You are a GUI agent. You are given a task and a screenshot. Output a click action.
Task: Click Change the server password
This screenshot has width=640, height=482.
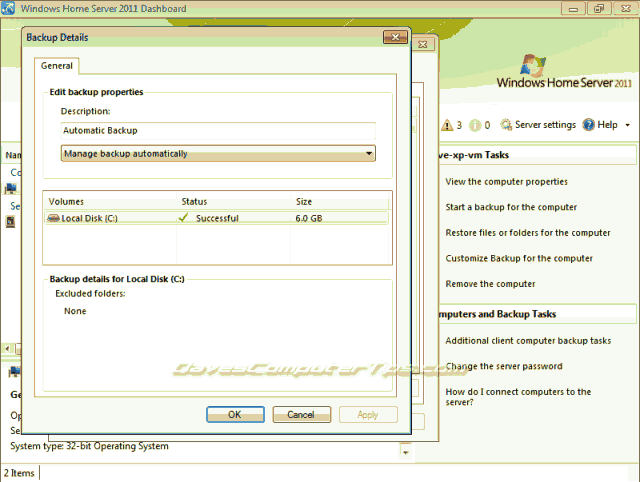(x=504, y=366)
